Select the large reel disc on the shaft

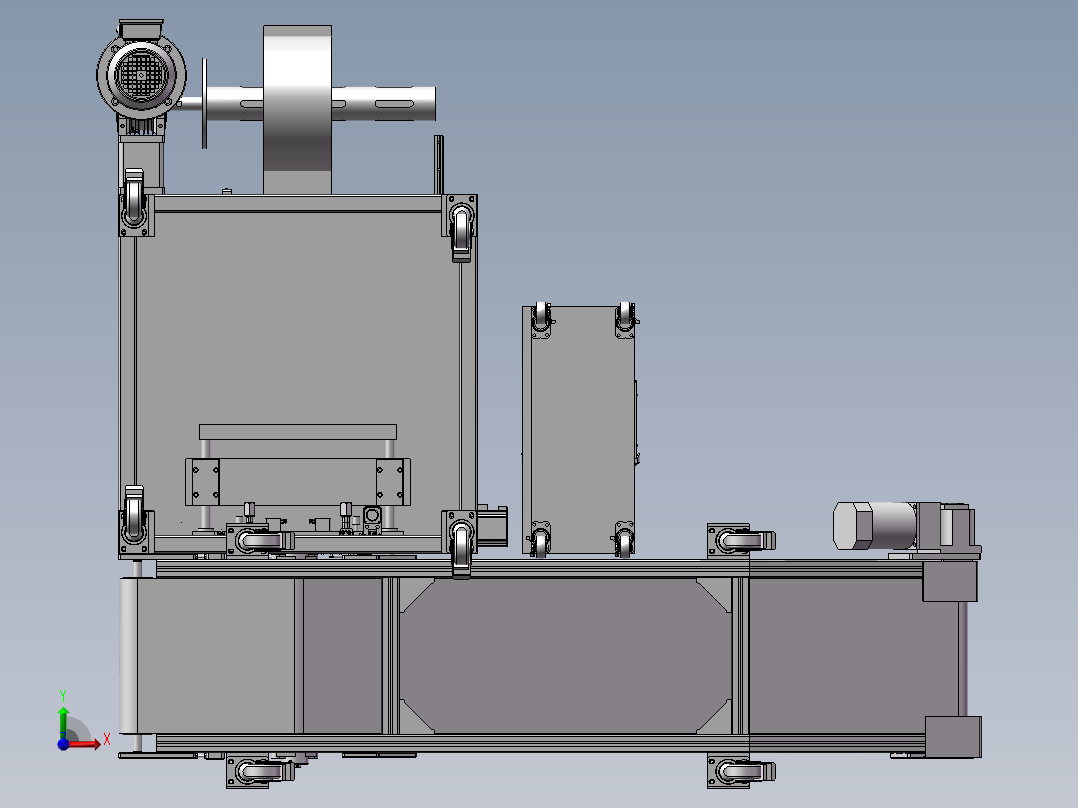[298, 110]
